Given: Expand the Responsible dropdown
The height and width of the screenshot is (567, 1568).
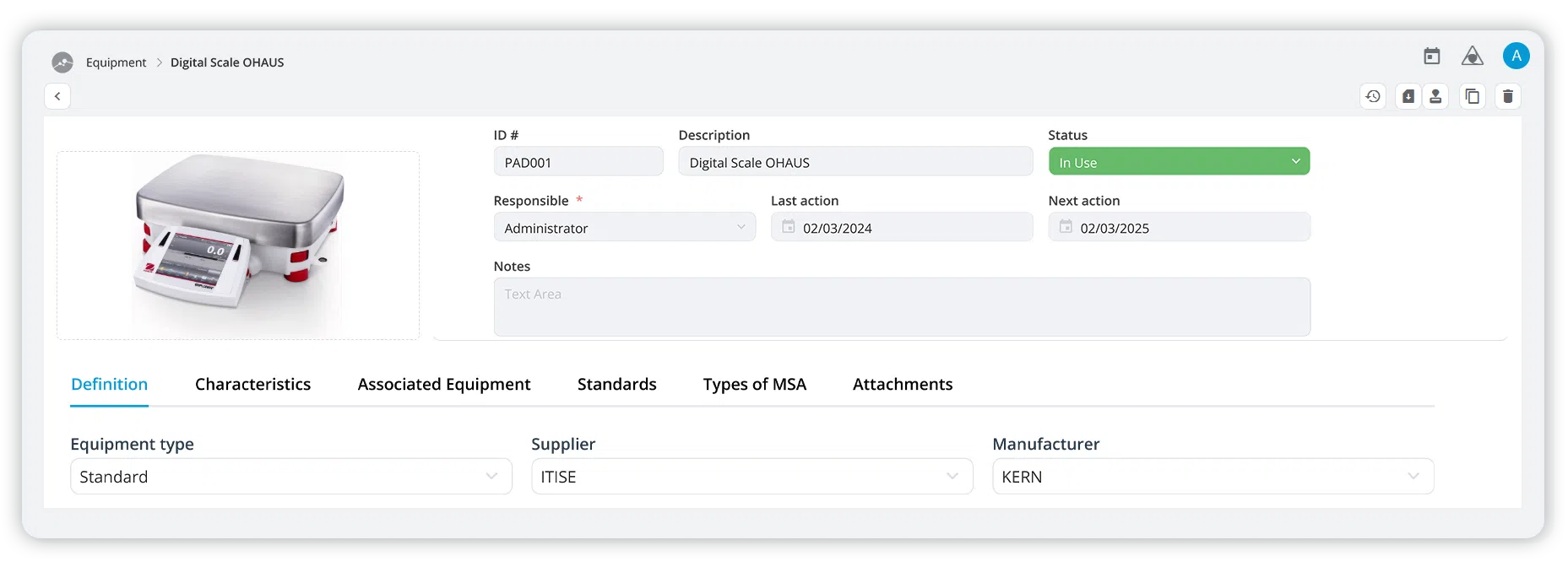Looking at the screenshot, I should 624,227.
